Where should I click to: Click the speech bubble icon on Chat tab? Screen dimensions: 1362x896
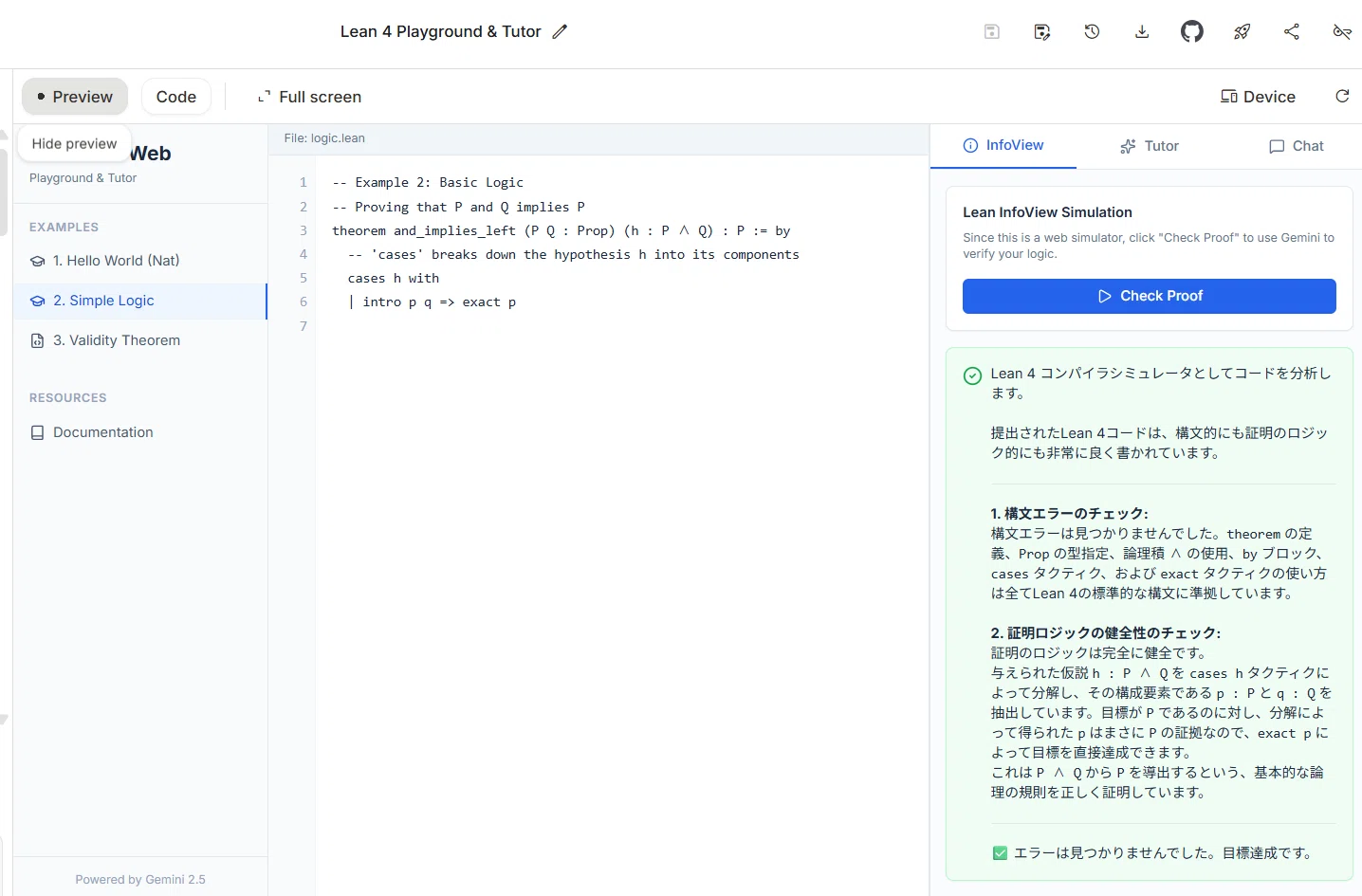tap(1277, 146)
